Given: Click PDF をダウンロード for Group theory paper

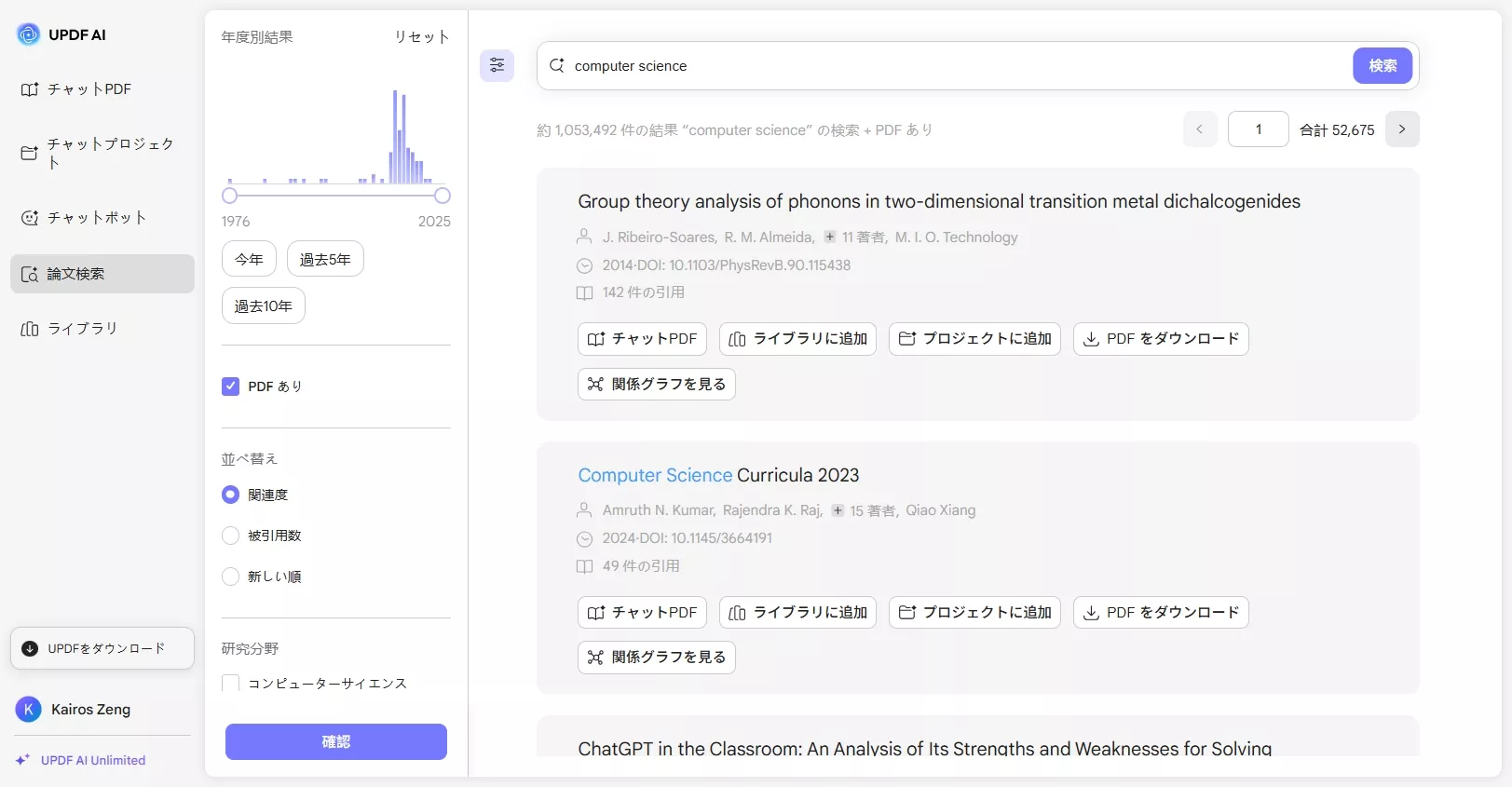Looking at the screenshot, I should tap(1161, 339).
